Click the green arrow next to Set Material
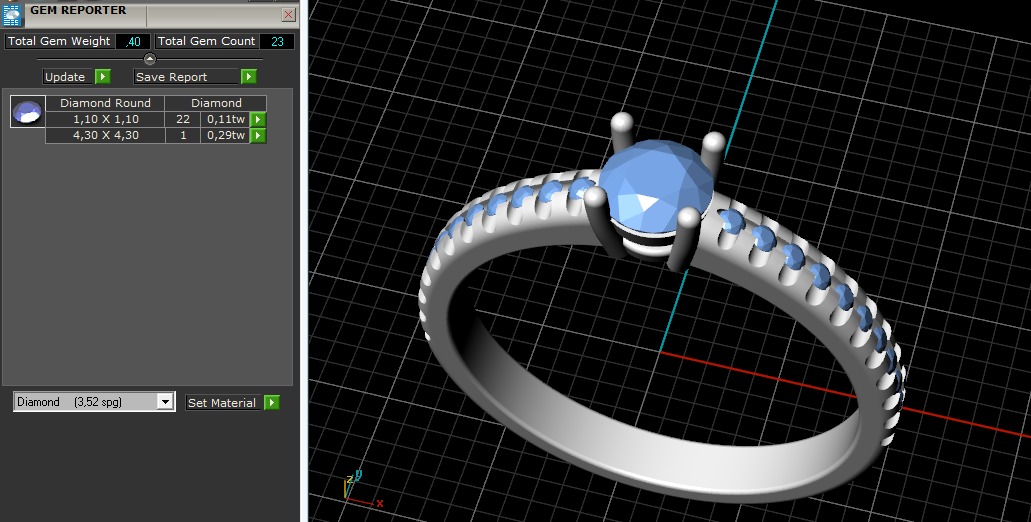Screen dimensions: 1031x522 (x=272, y=403)
